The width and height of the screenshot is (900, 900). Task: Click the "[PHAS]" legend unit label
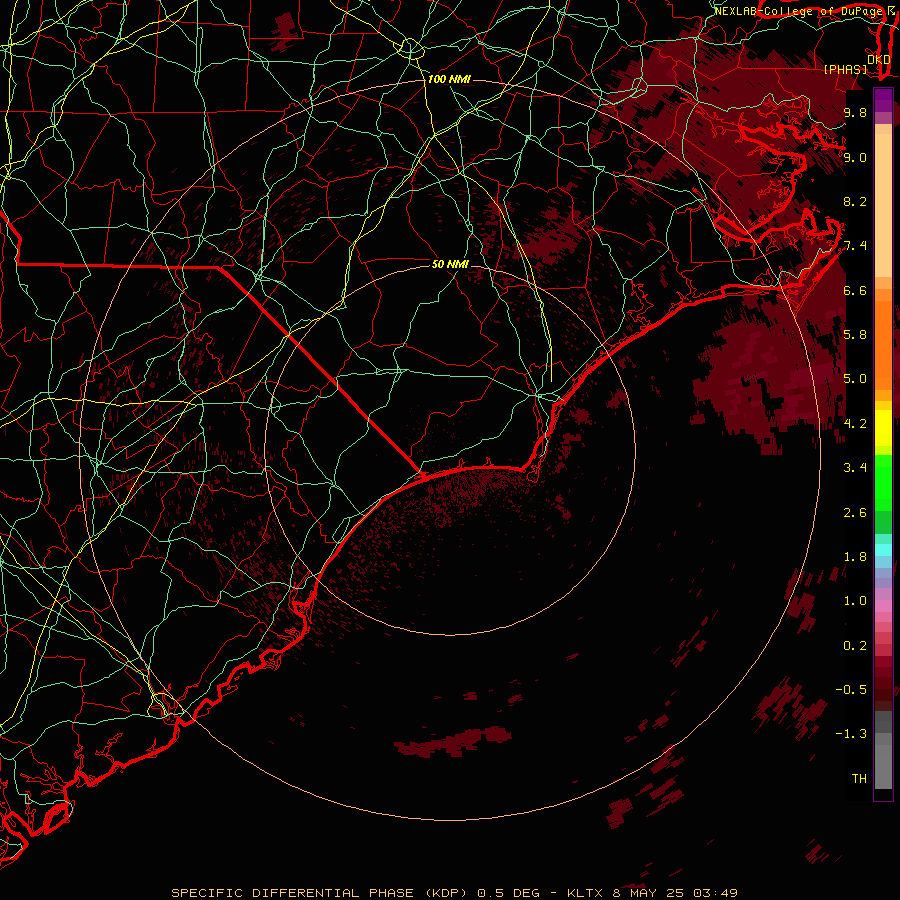tap(845, 69)
